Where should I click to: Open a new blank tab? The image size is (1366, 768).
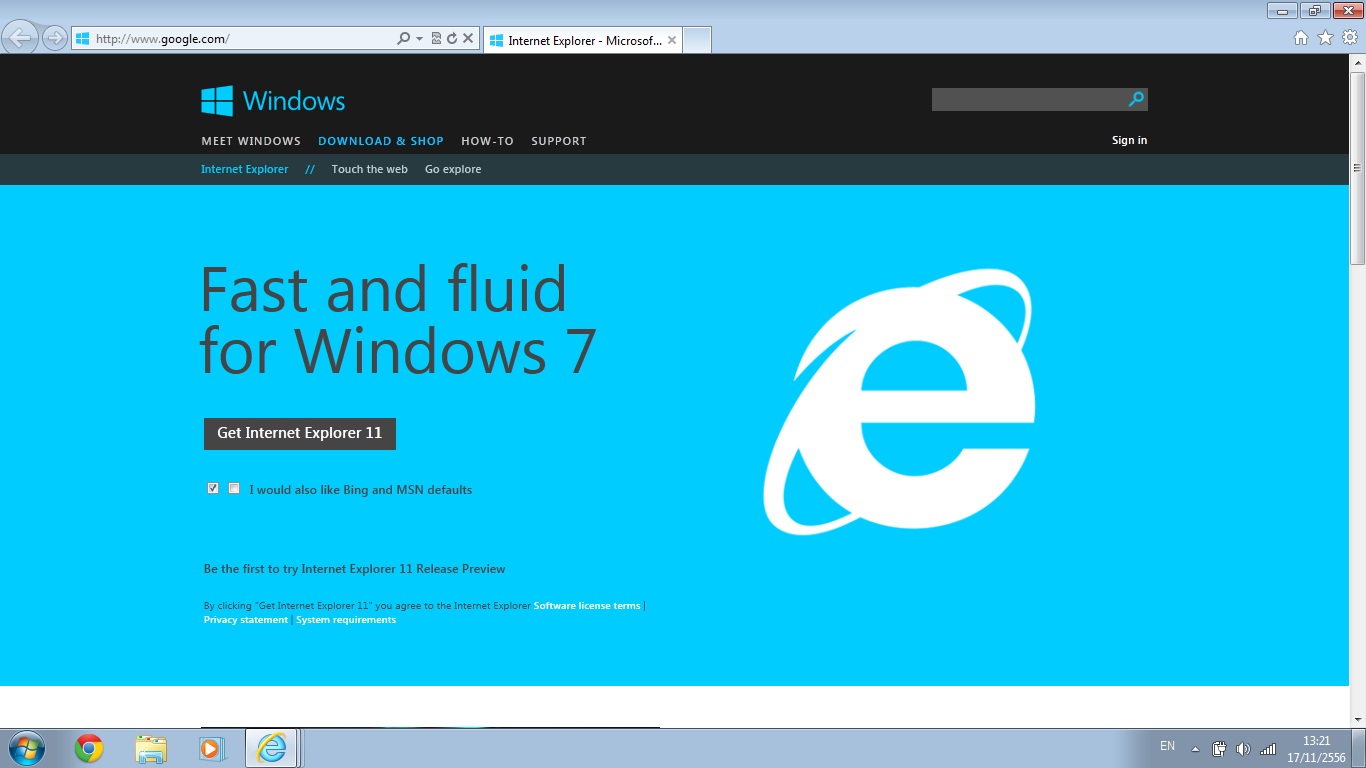tap(697, 41)
